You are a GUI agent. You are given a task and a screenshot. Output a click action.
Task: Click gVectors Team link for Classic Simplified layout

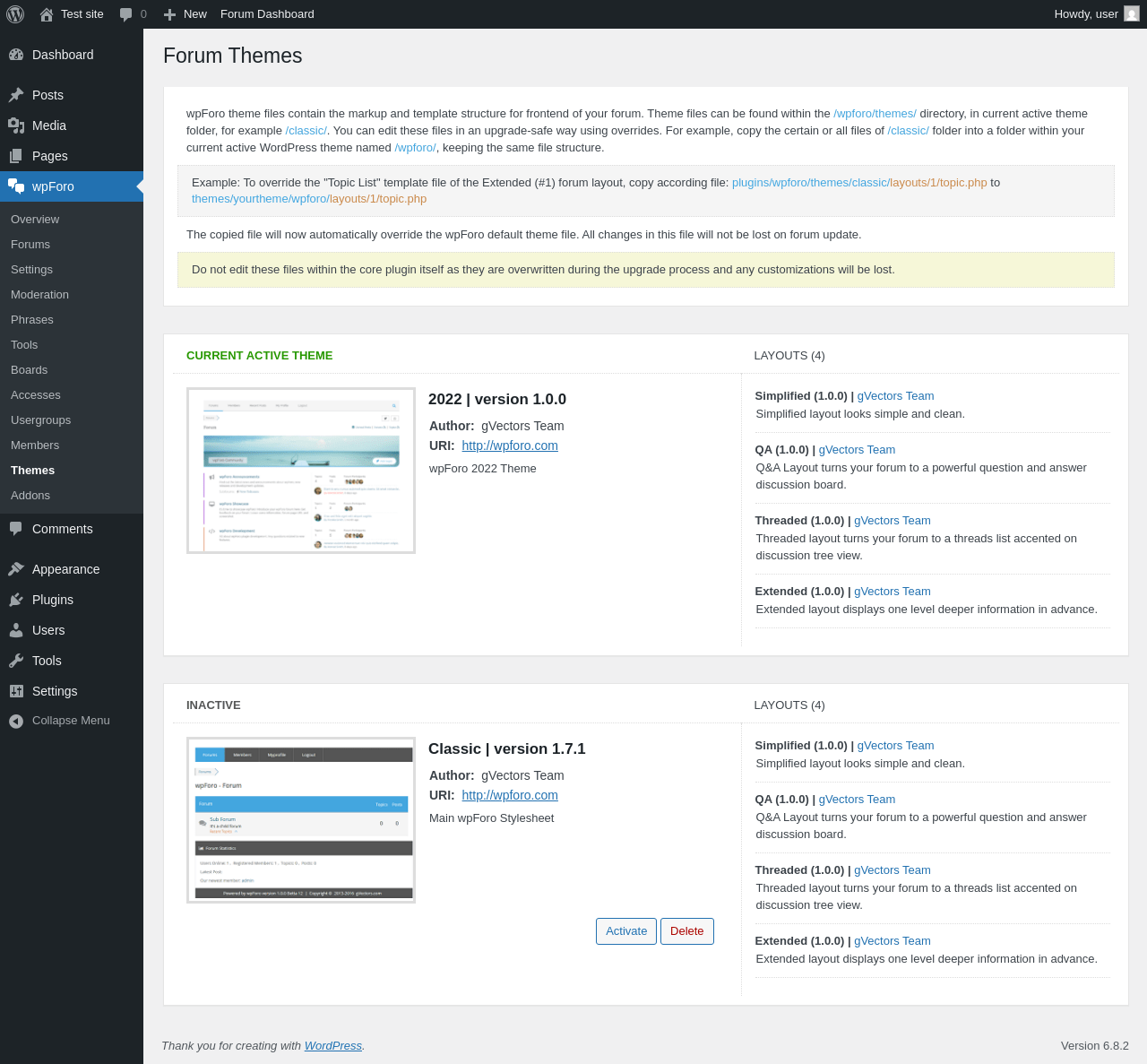click(x=895, y=746)
